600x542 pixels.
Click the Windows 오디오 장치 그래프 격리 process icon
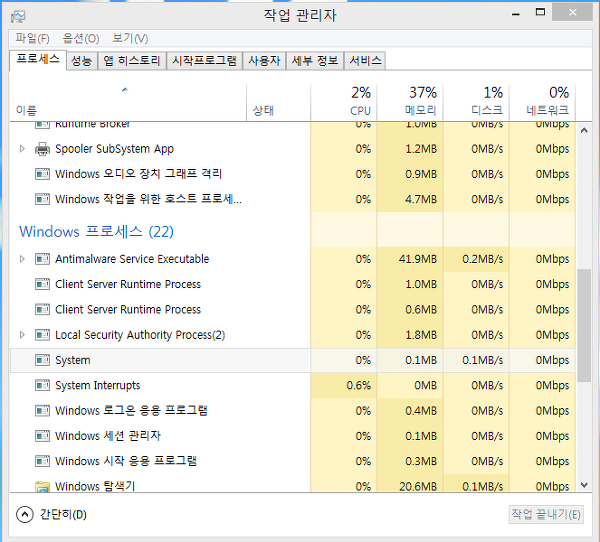42,174
